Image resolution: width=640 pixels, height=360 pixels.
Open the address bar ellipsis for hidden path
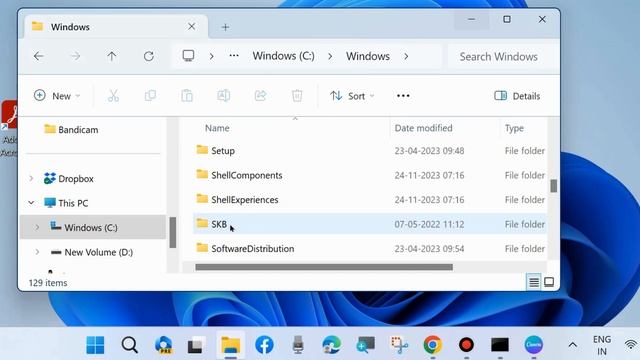234,56
